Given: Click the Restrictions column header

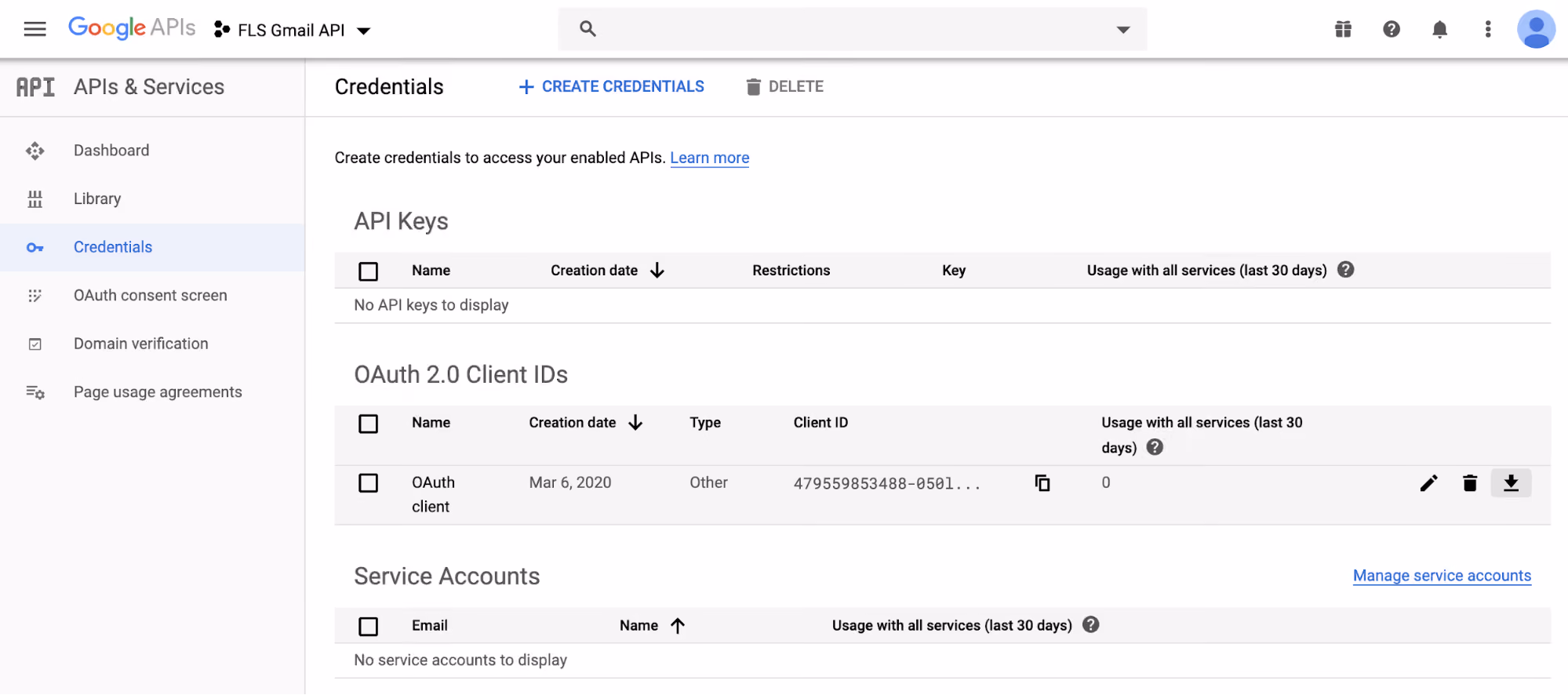Looking at the screenshot, I should pyautogui.click(x=791, y=271).
